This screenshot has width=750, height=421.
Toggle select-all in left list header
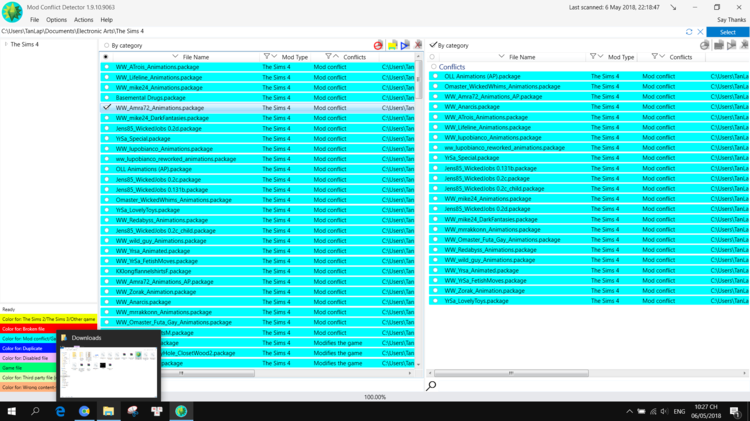point(106,57)
